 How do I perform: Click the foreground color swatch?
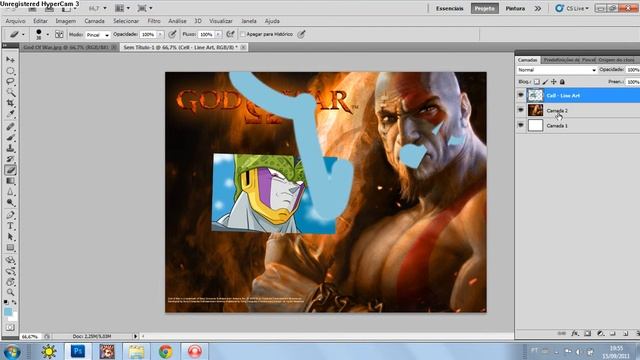click(8, 312)
